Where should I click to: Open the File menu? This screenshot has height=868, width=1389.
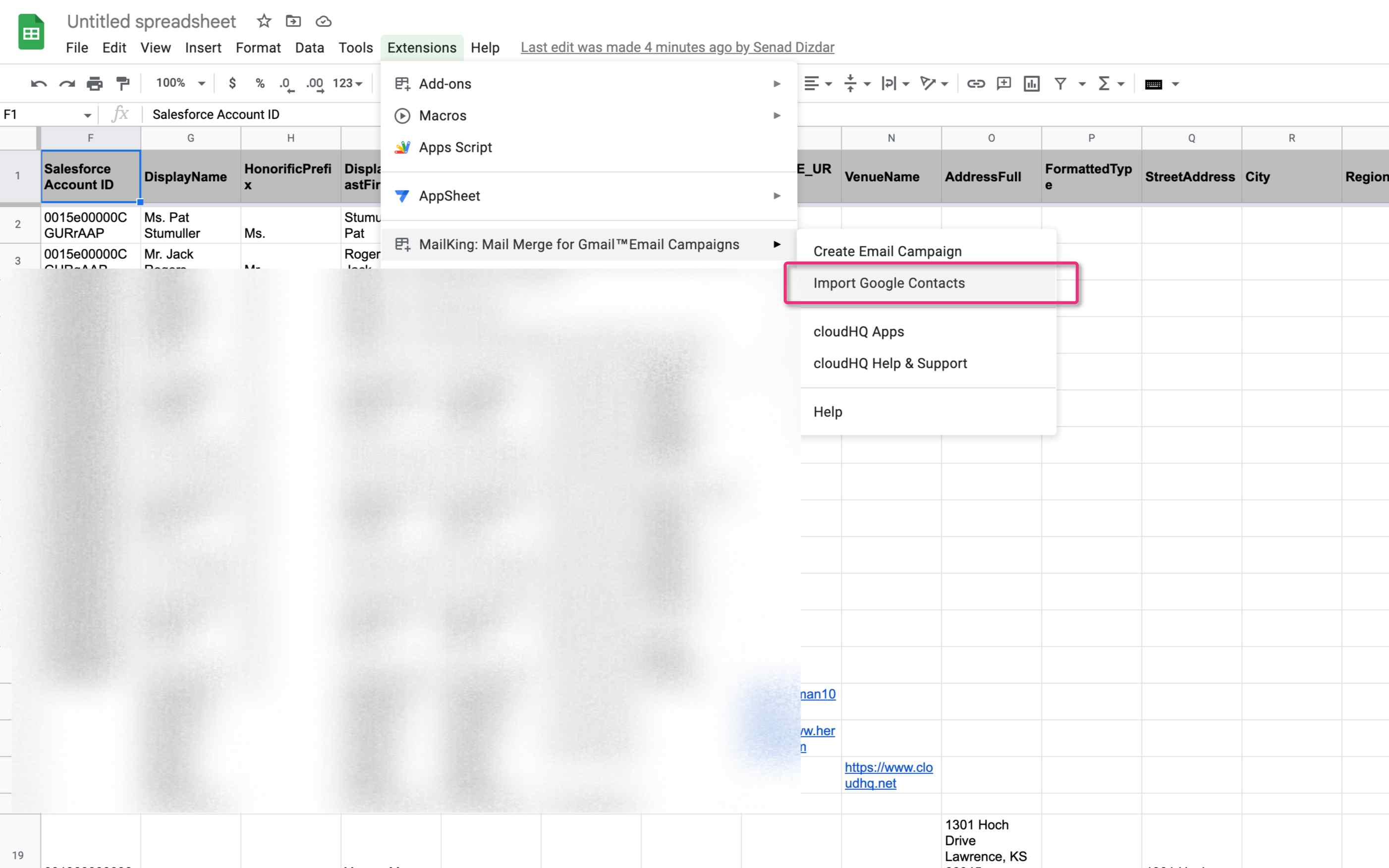tap(77, 48)
